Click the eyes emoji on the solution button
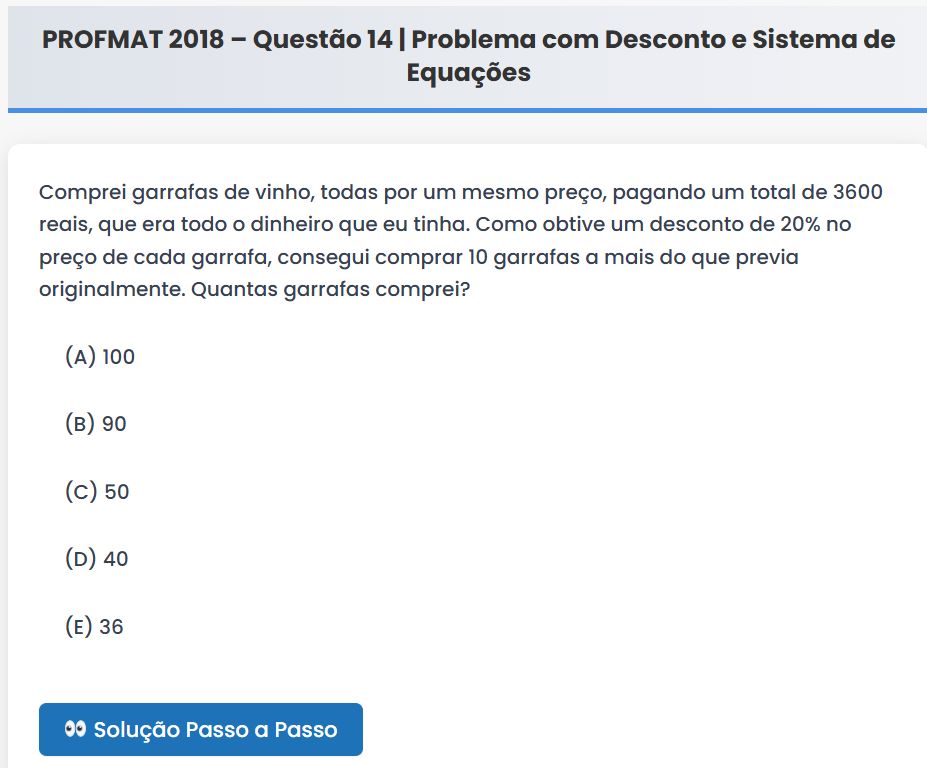The height and width of the screenshot is (768, 927). (75, 729)
